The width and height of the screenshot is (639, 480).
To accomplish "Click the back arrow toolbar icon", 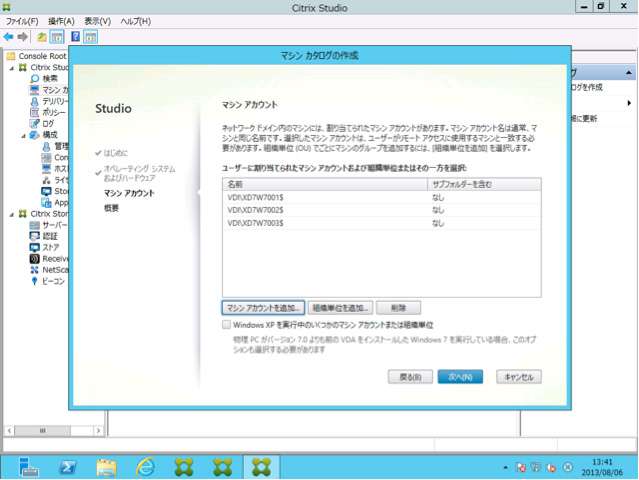I will [x=8, y=37].
